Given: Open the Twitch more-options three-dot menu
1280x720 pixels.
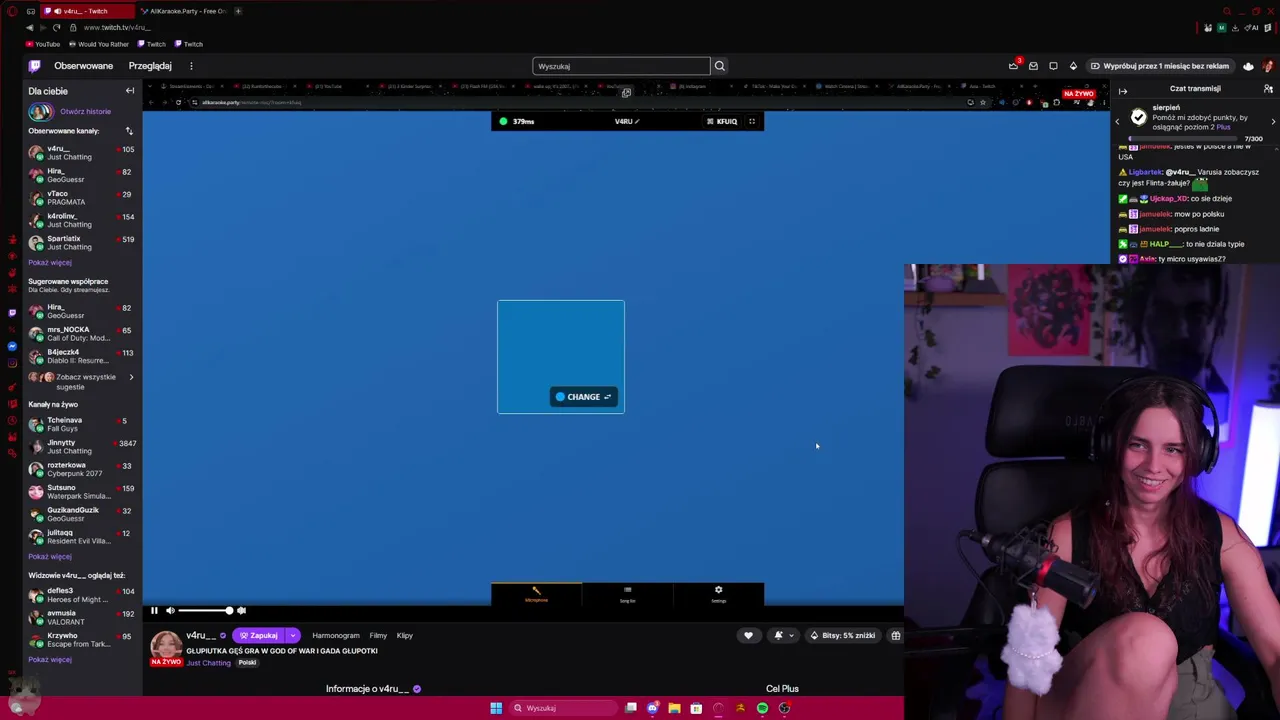Looking at the screenshot, I should pos(191,66).
